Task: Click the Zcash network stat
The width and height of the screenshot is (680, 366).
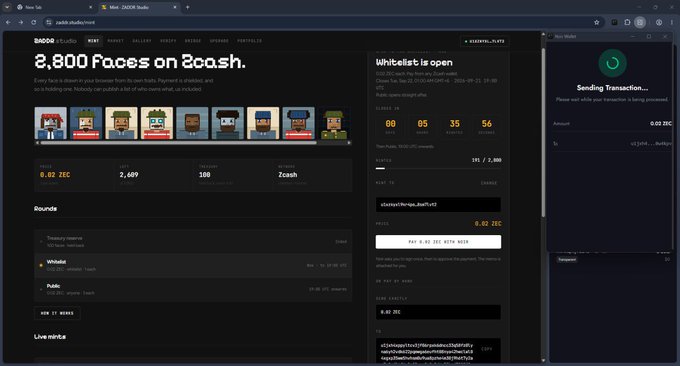Action: tap(288, 175)
